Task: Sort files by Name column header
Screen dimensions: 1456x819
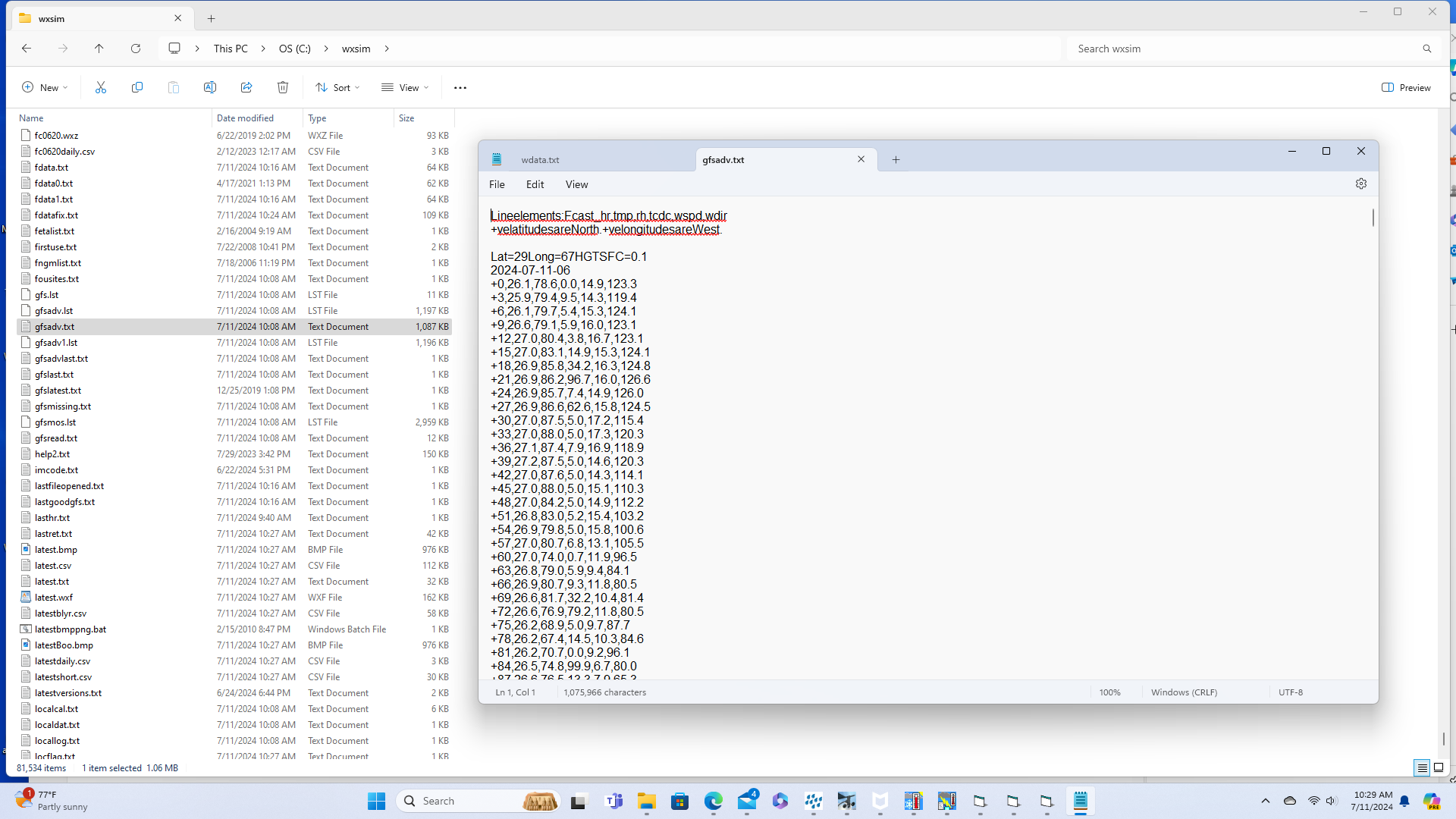Action: pyautogui.click(x=114, y=118)
